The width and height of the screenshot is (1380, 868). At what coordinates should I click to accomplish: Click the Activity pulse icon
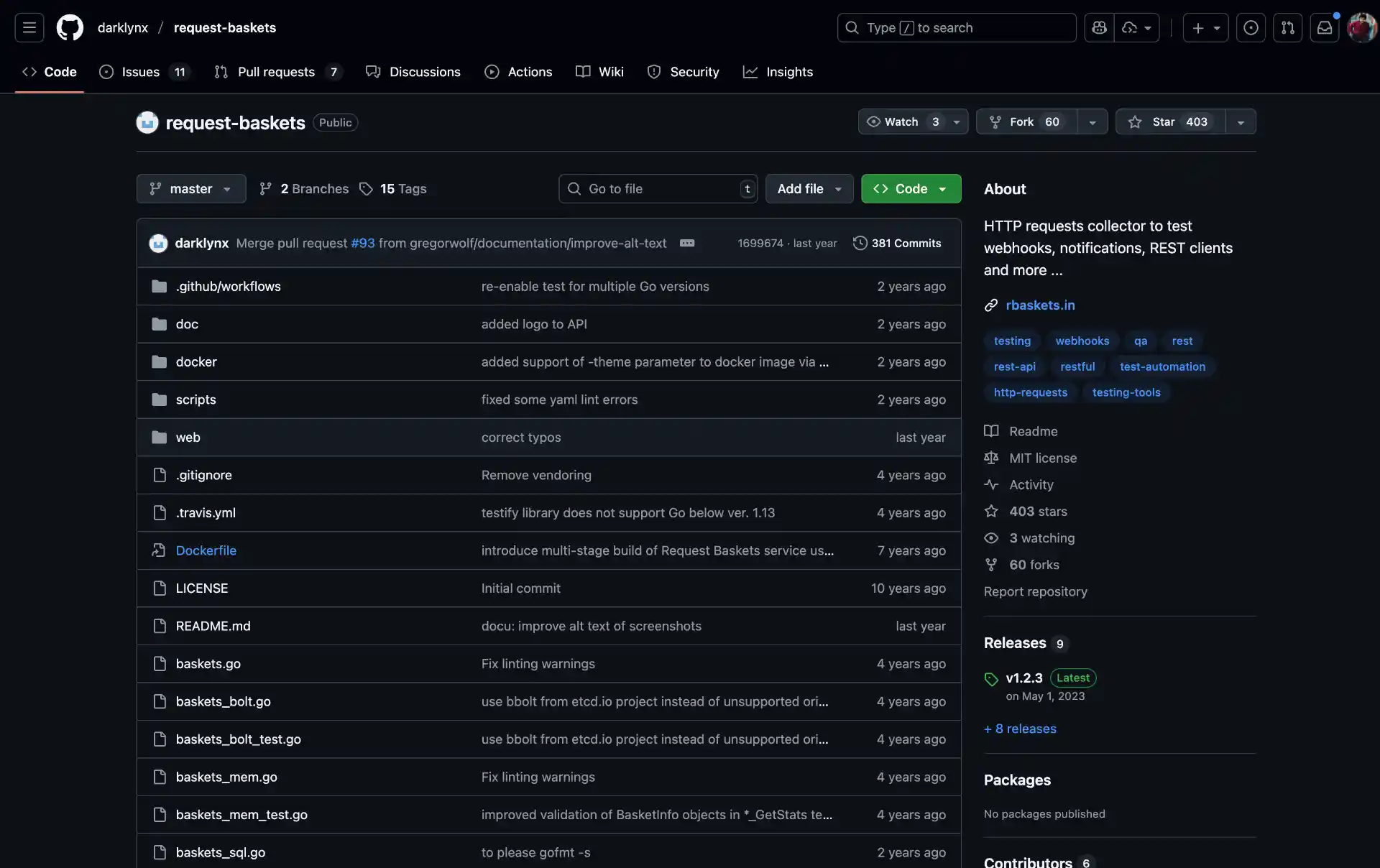[x=991, y=484]
